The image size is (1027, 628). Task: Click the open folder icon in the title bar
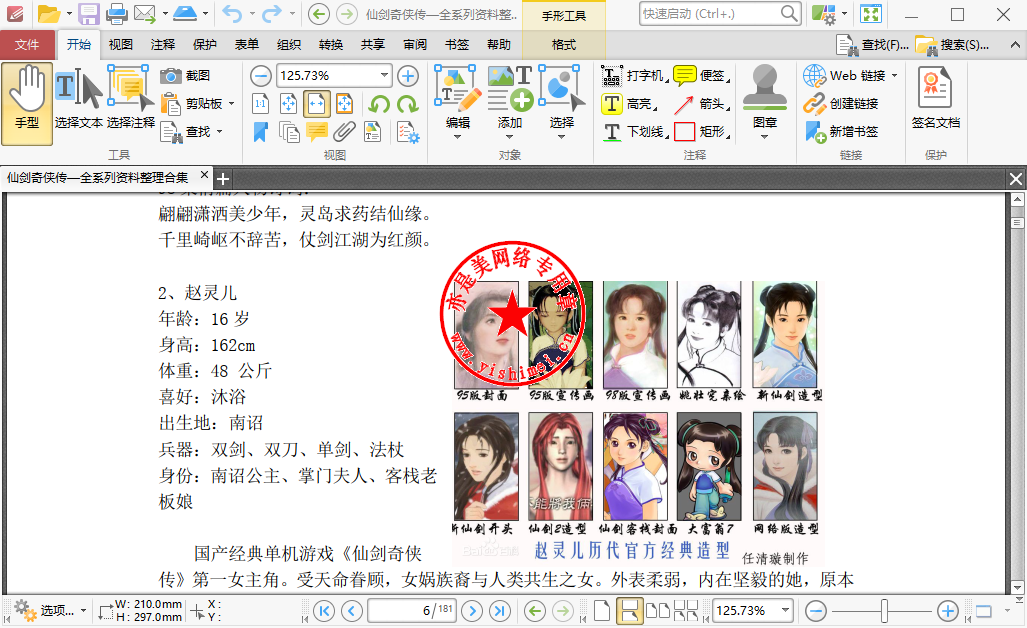pyautogui.click(x=49, y=14)
